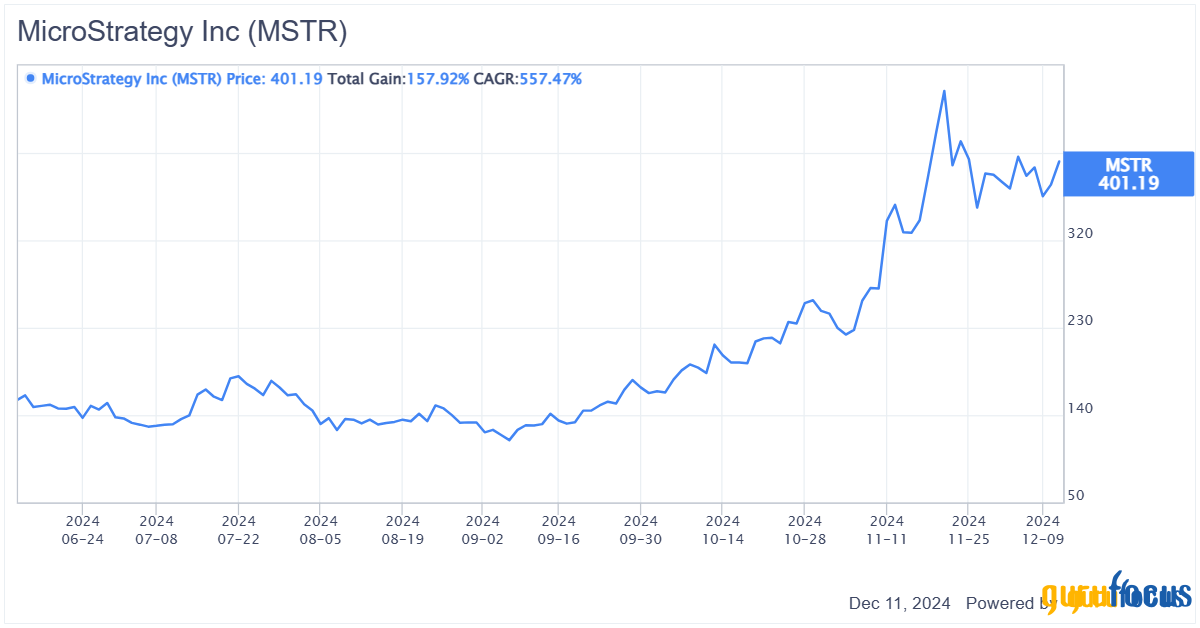The height and width of the screenshot is (628, 1200).
Task: Click the blue MSTR 401.19 price tag
Action: pos(1128,174)
